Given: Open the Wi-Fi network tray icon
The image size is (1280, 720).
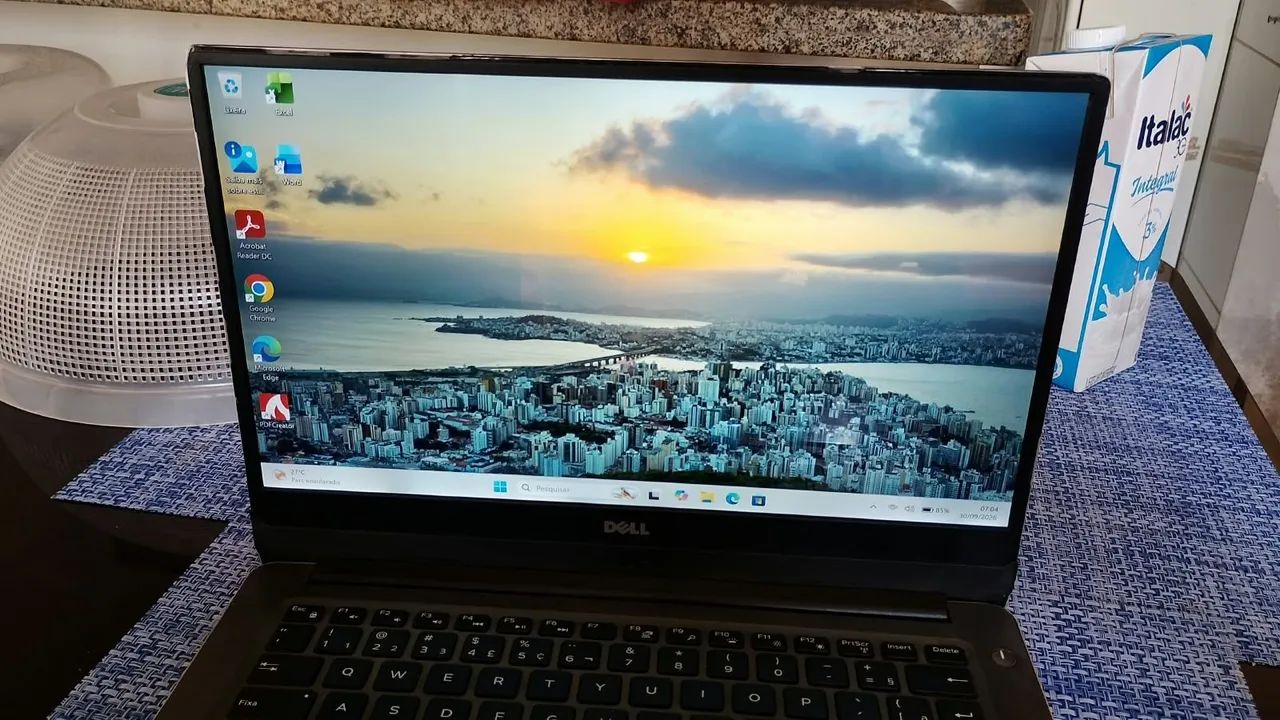Looking at the screenshot, I should [895, 507].
